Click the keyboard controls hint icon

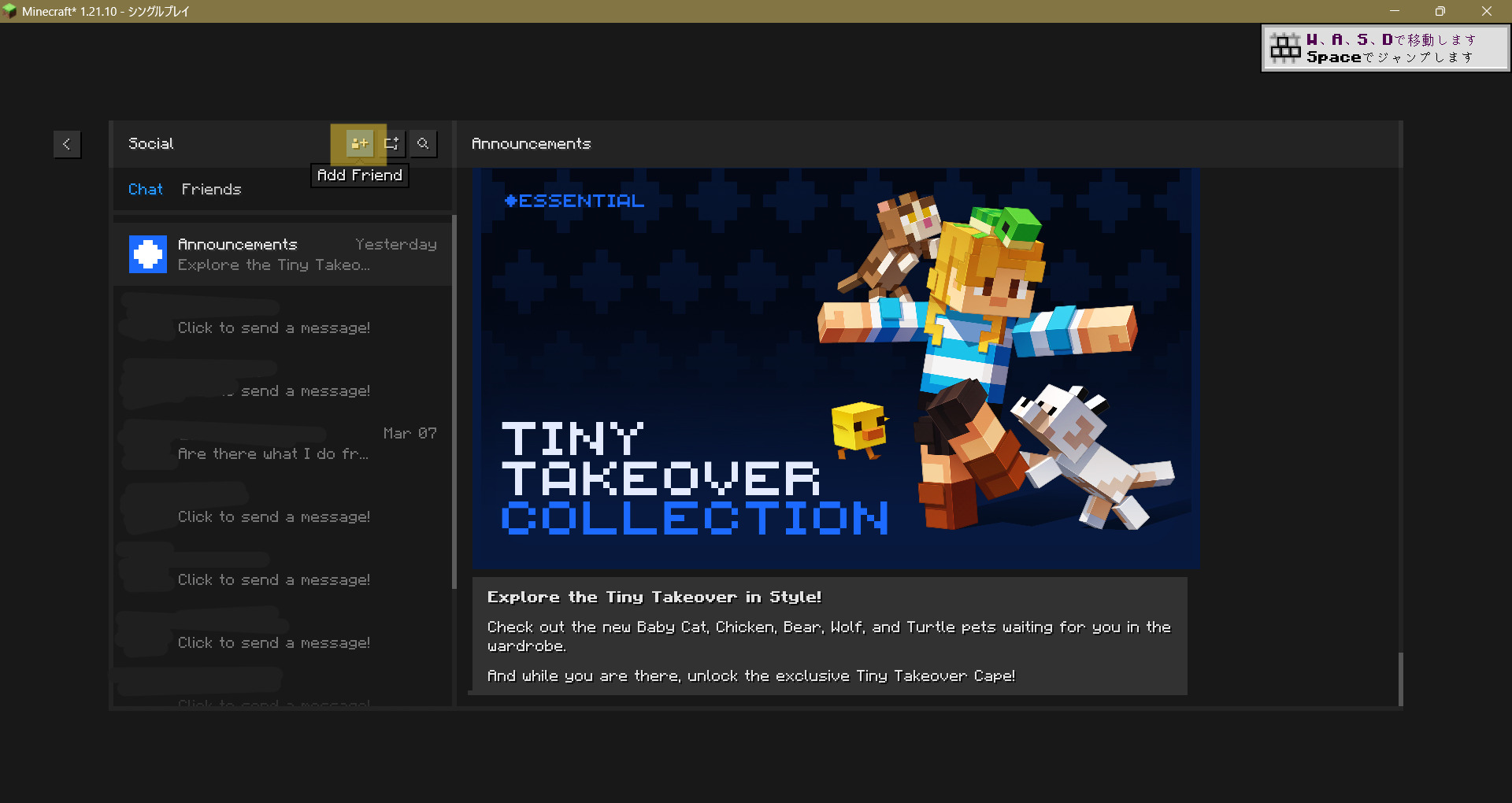pyautogui.click(x=1285, y=49)
